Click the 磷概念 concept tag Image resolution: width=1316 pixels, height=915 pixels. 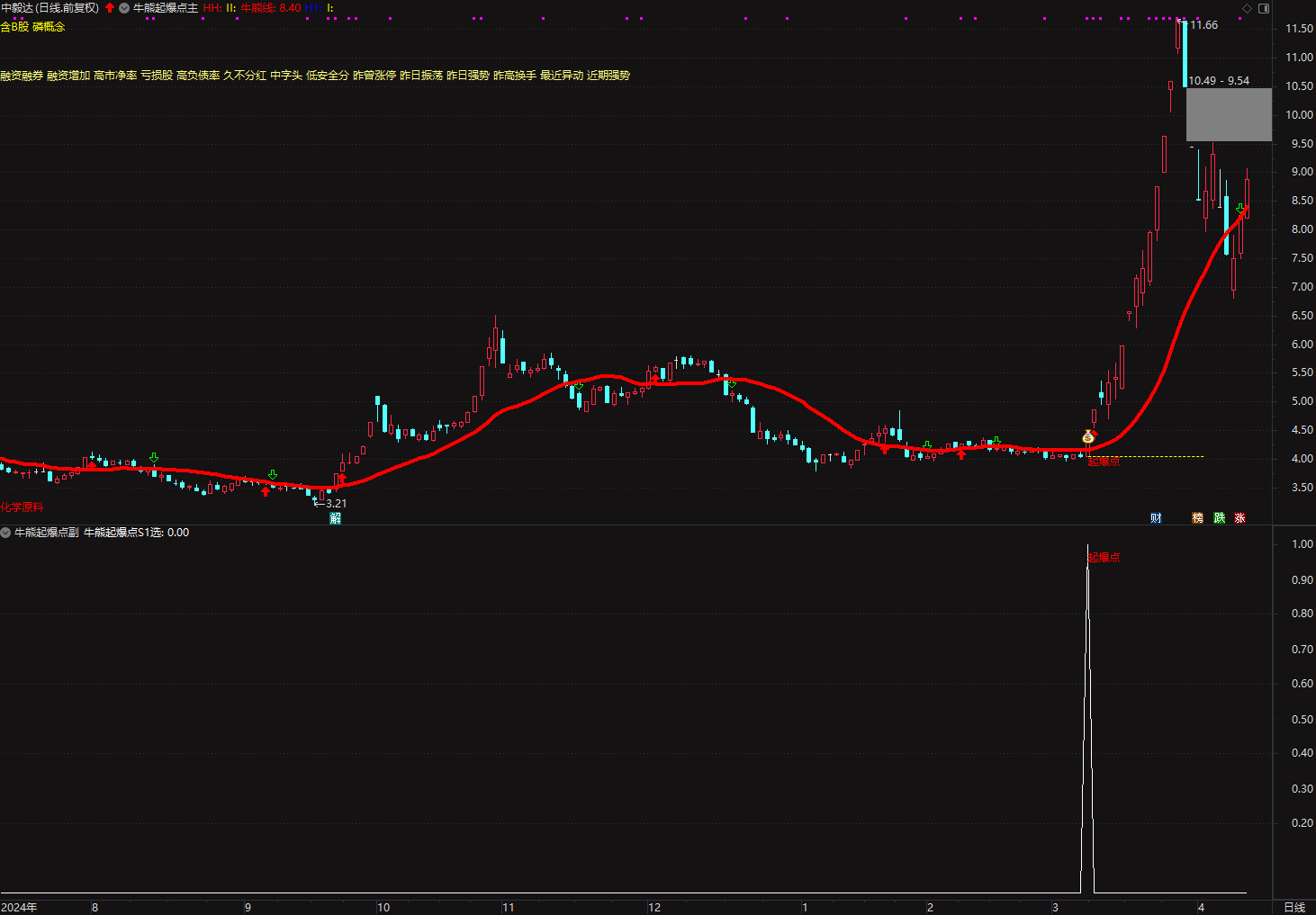pos(49,27)
